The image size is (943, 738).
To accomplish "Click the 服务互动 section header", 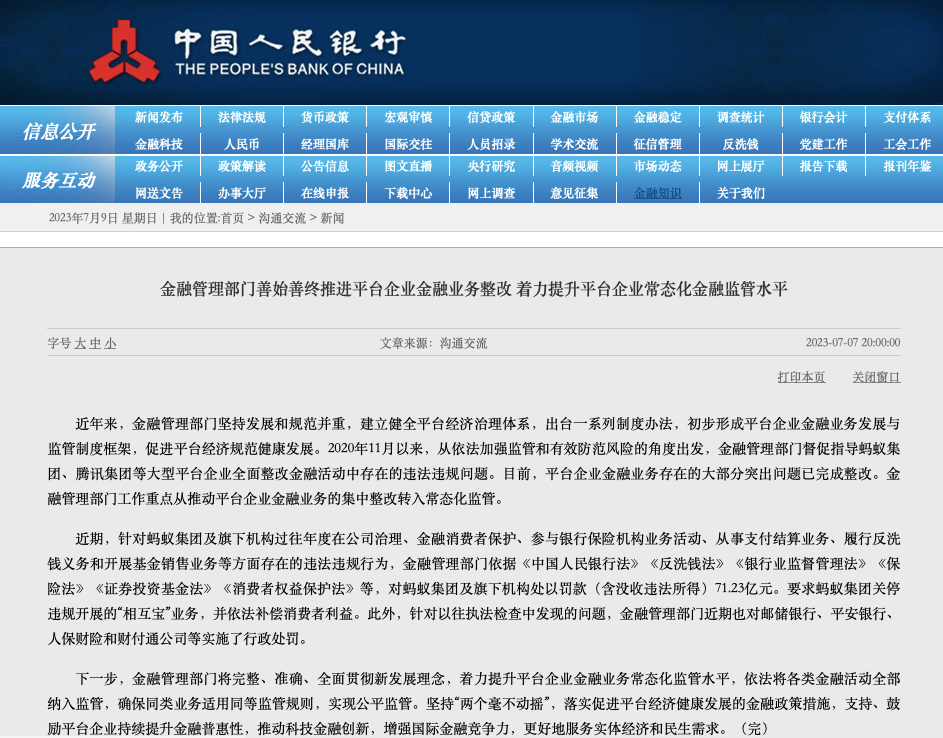I will click(58, 180).
